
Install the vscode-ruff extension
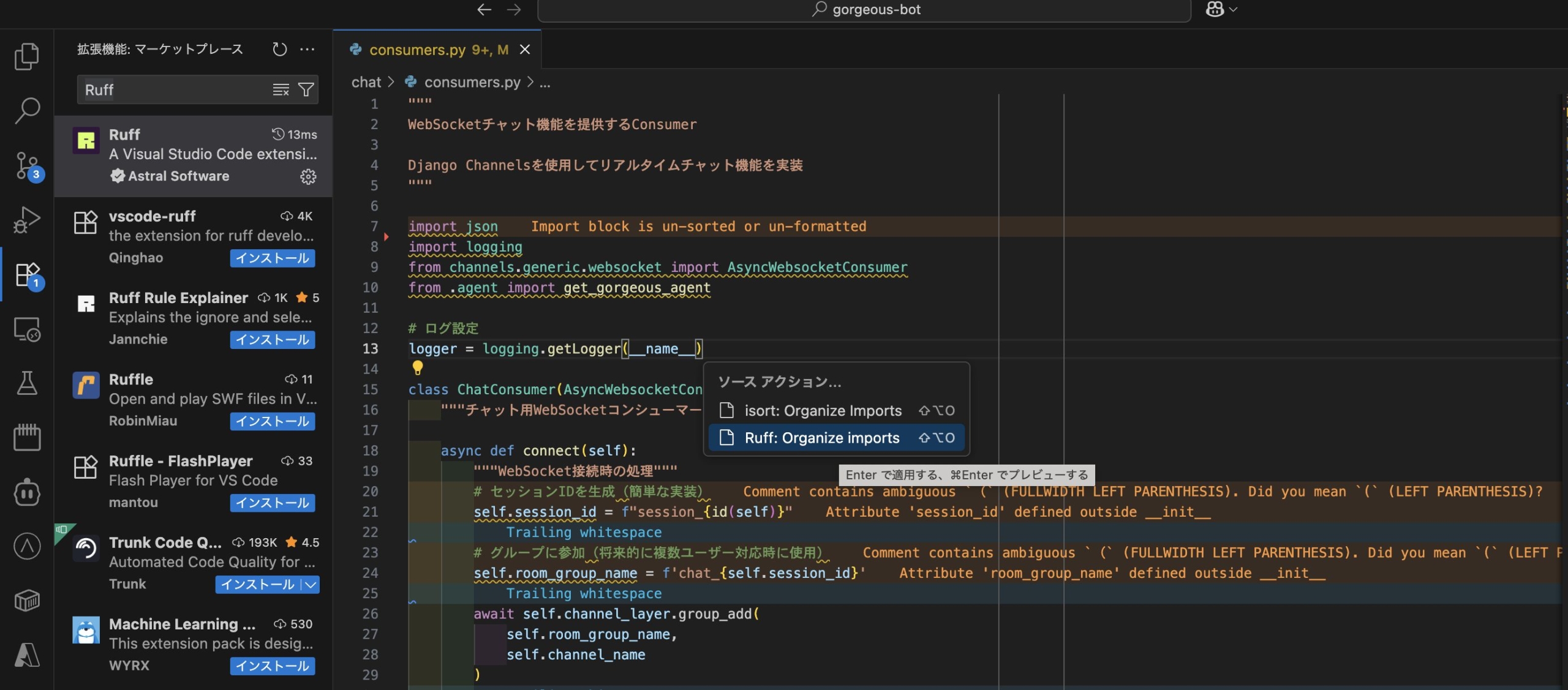click(x=273, y=258)
